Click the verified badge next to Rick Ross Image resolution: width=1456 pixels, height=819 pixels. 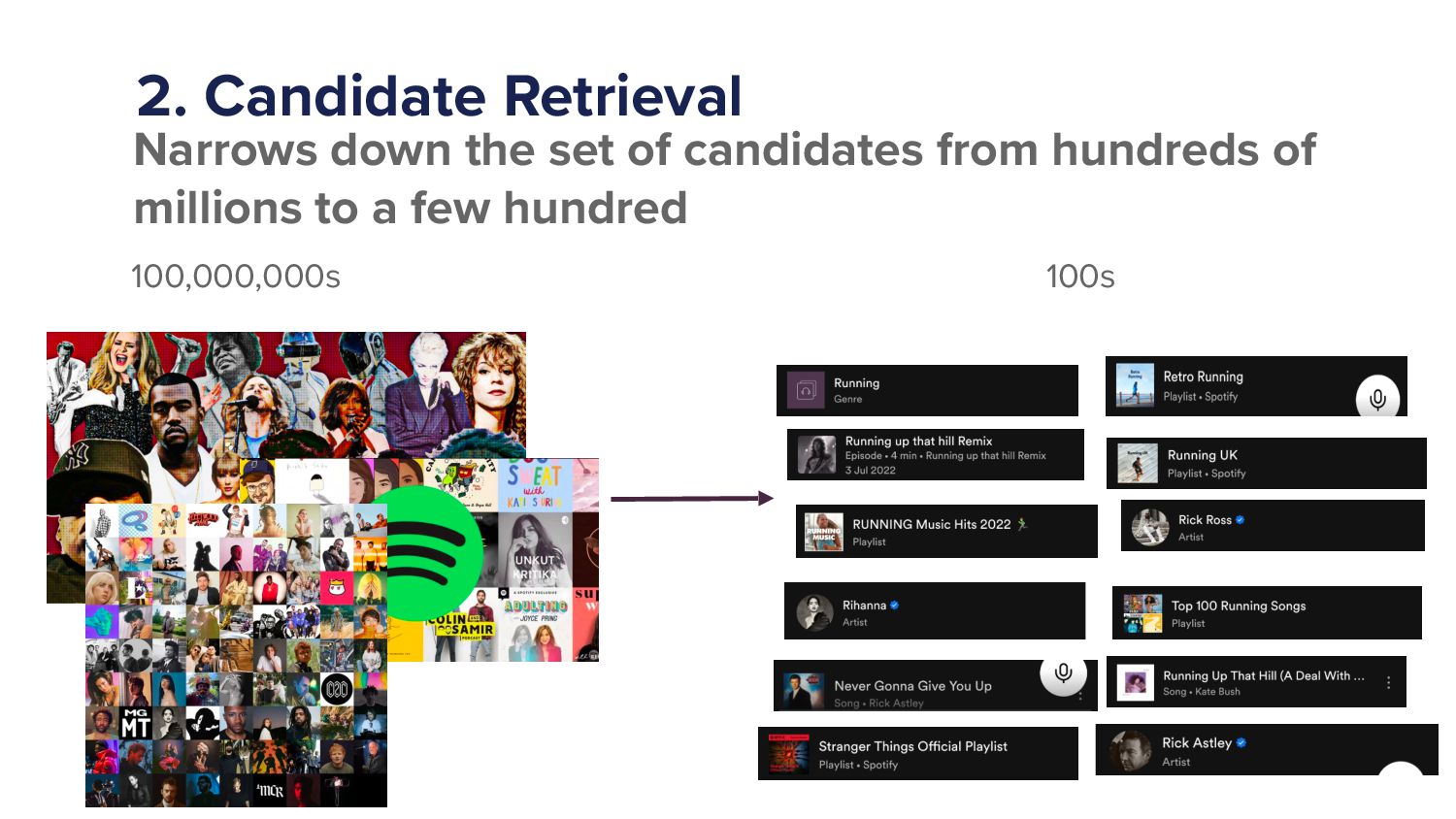click(x=1240, y=520)
